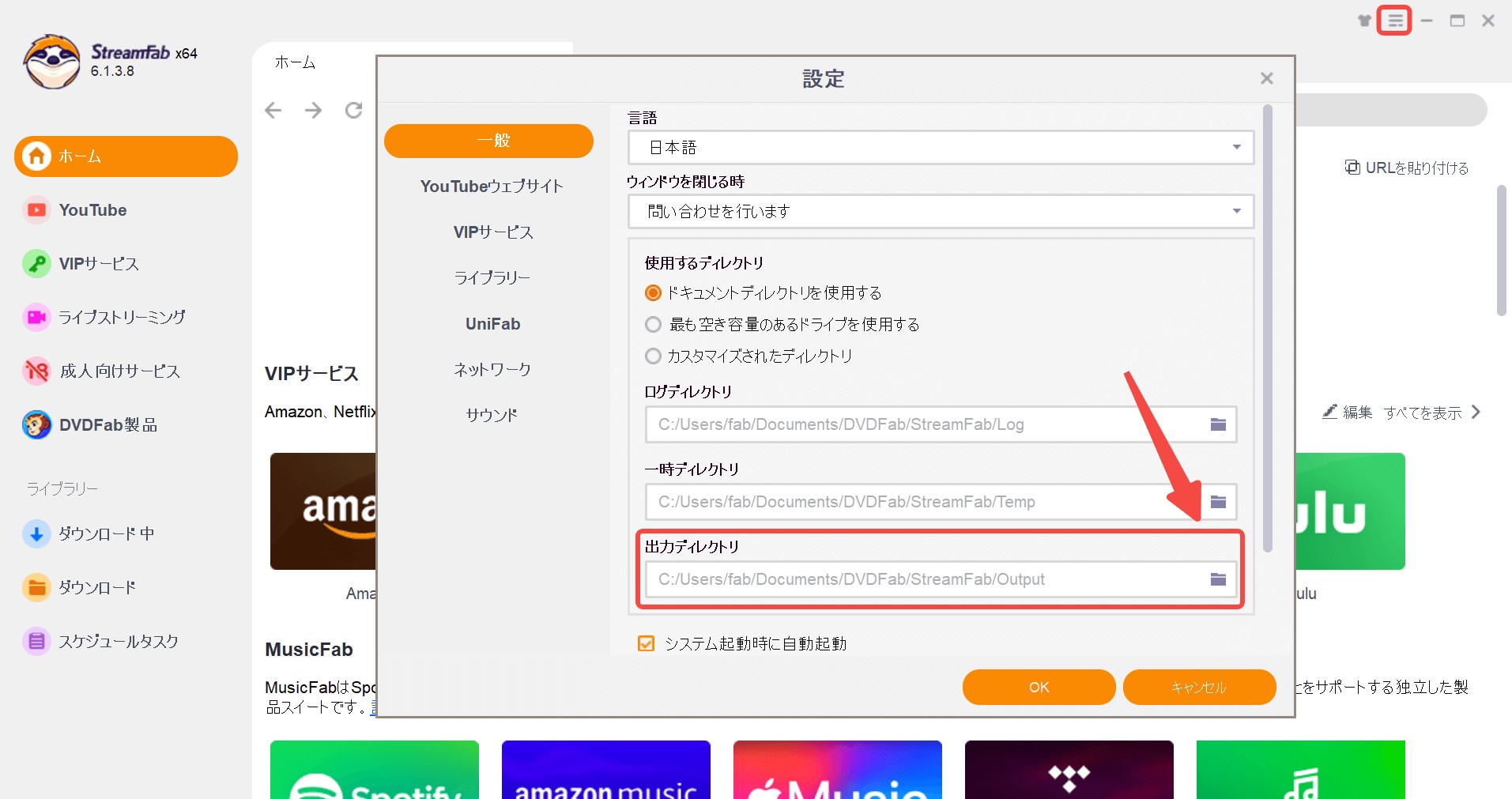Reload the page with refresh icon
This screenshot has height=799, width=1512.
pos(354,110)
